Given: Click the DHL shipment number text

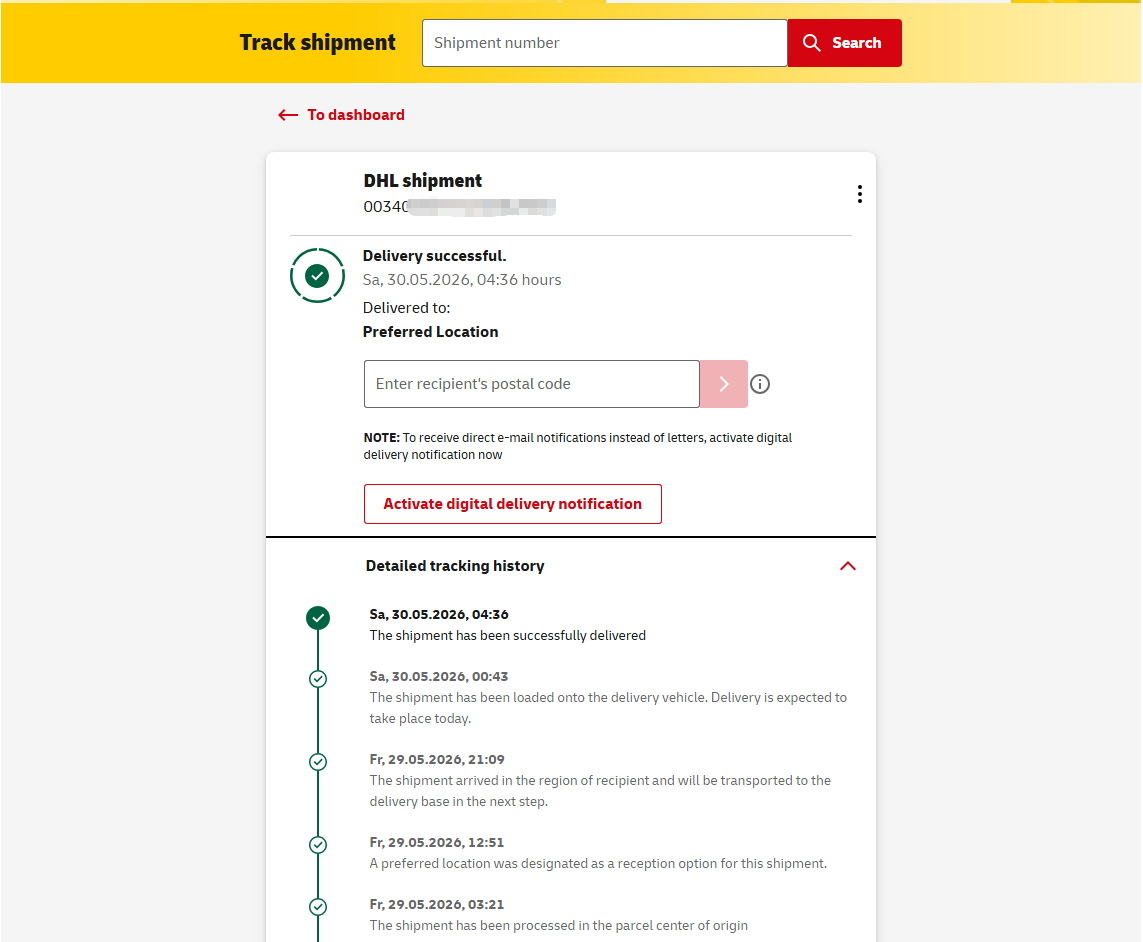Looking at the screenshot, I should (x=460, y=207).
